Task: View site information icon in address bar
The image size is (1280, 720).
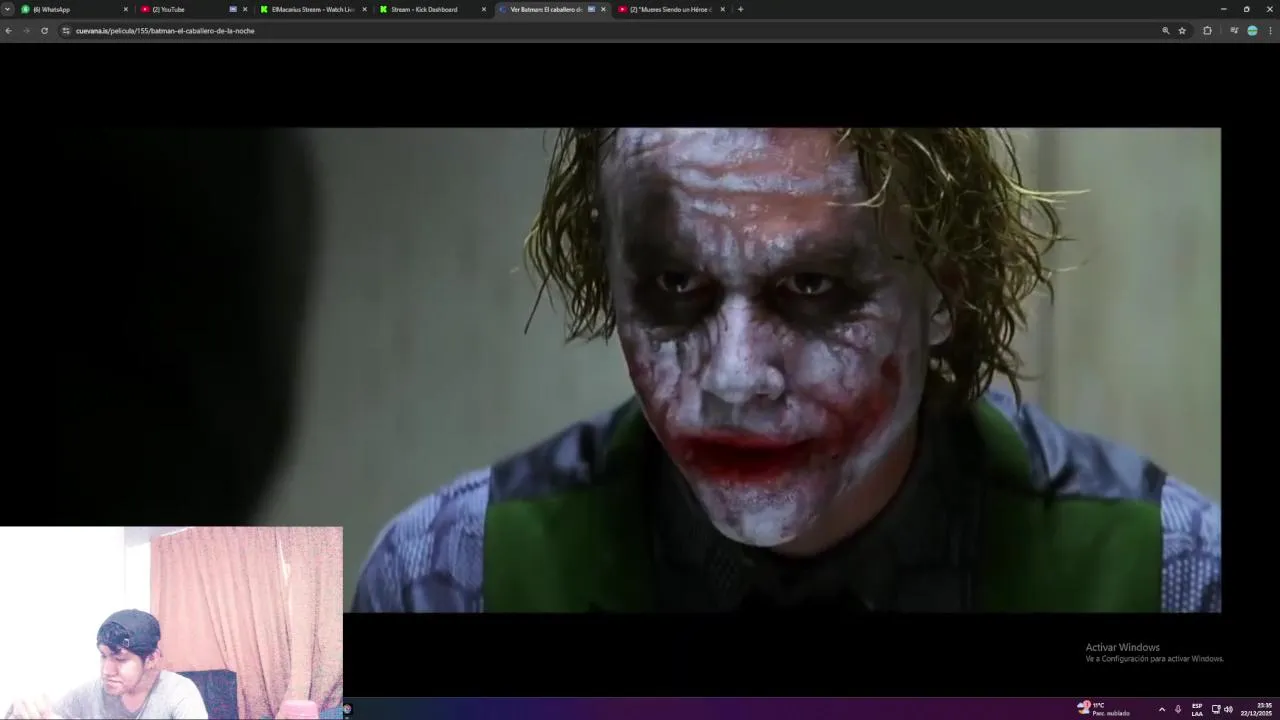Action: tap(66, 31)
